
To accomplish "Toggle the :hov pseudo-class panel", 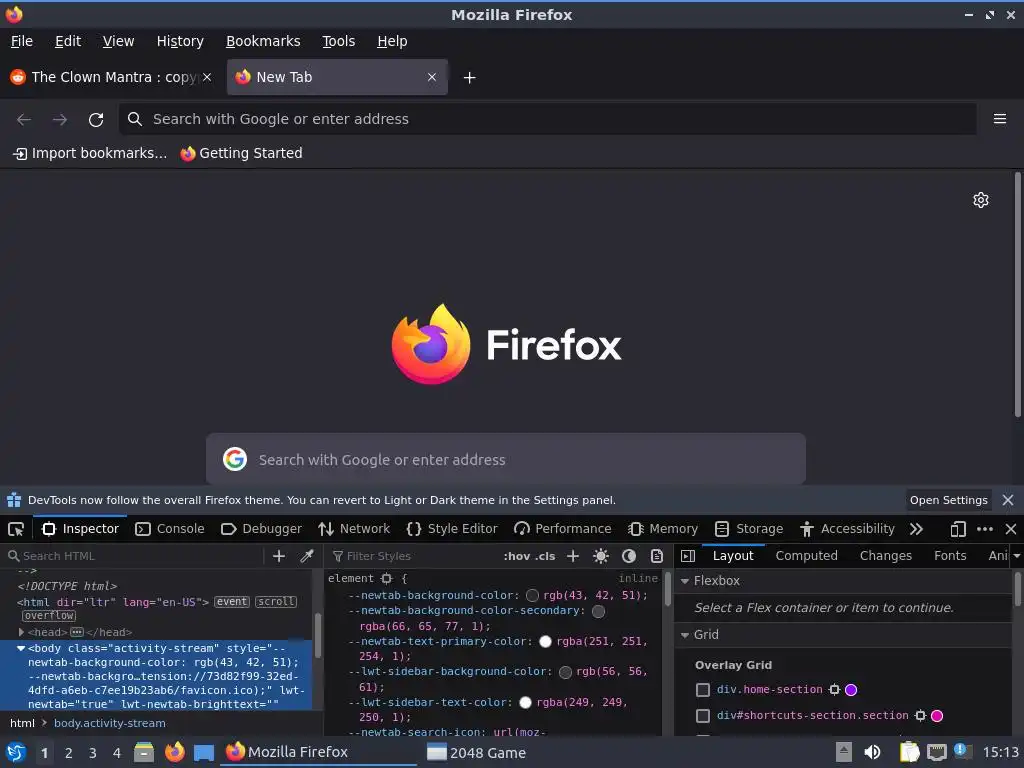I will [x=517, y=556].
